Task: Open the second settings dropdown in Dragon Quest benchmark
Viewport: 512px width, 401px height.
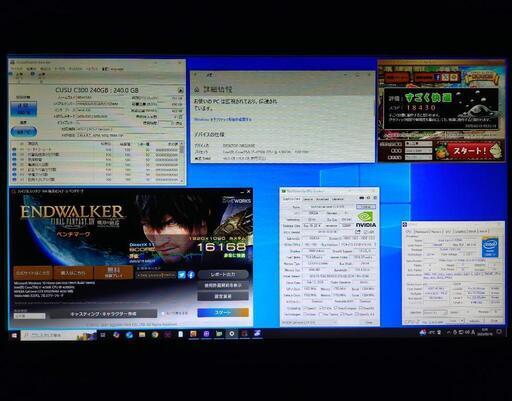Action: (419, 150)
